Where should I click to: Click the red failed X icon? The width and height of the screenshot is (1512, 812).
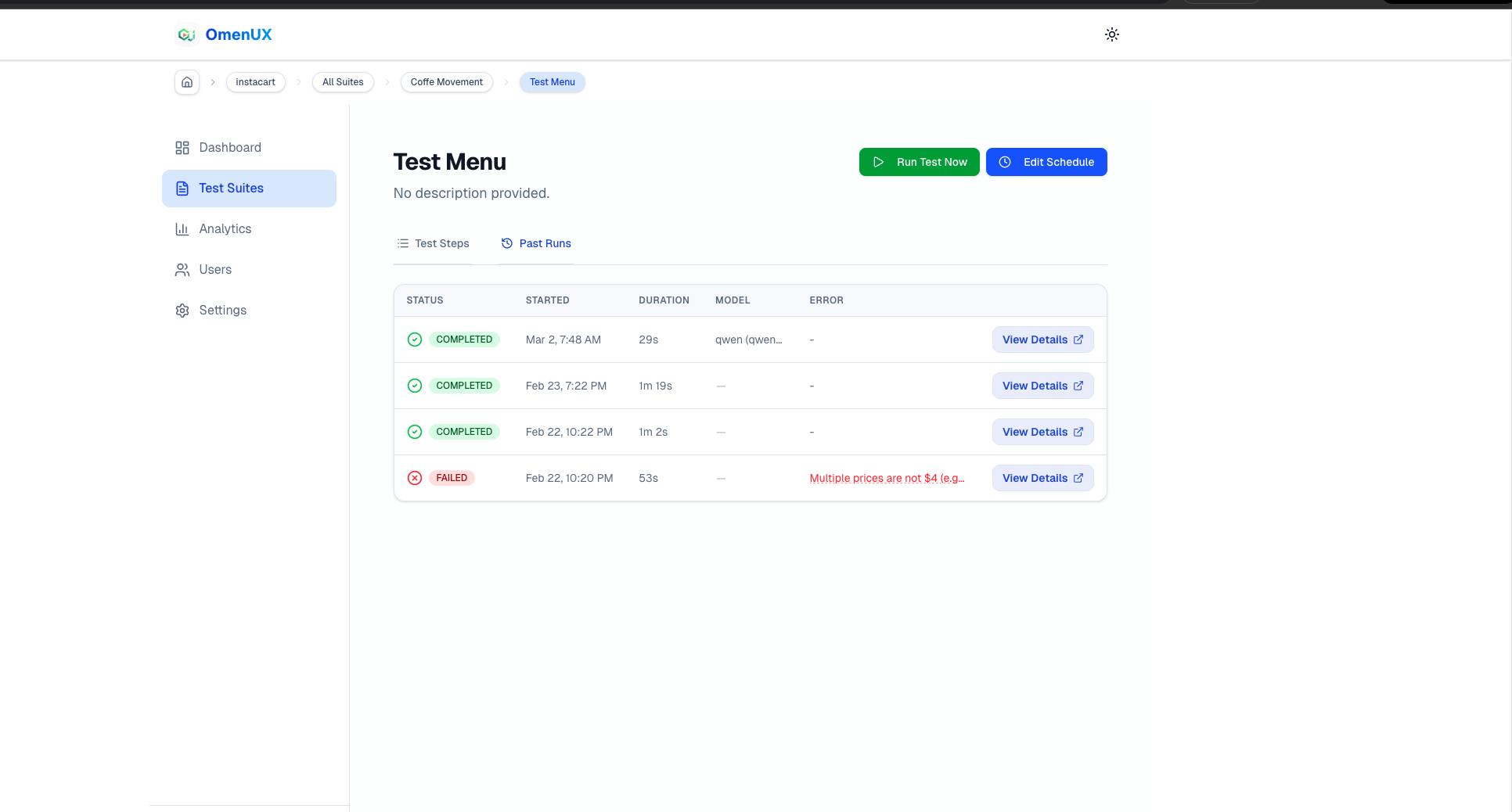tap(415, 478)
